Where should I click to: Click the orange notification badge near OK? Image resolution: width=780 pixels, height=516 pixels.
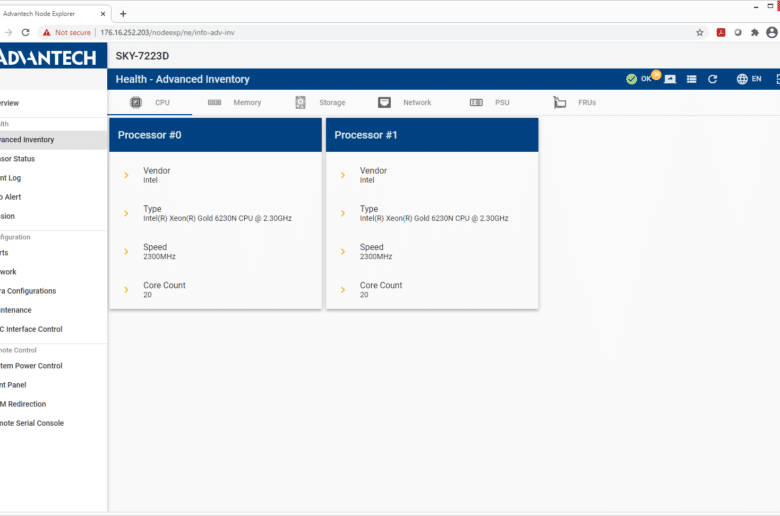click(x=656, y=75)
